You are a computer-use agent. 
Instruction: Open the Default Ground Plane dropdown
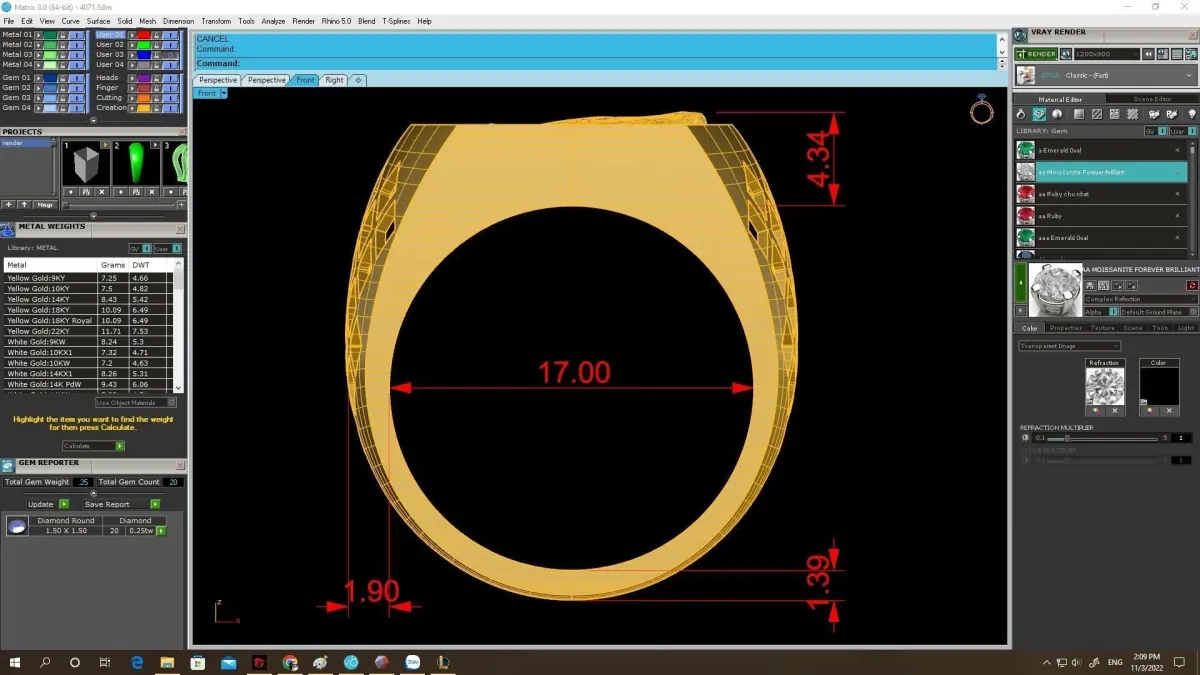tap(1159, 312)
